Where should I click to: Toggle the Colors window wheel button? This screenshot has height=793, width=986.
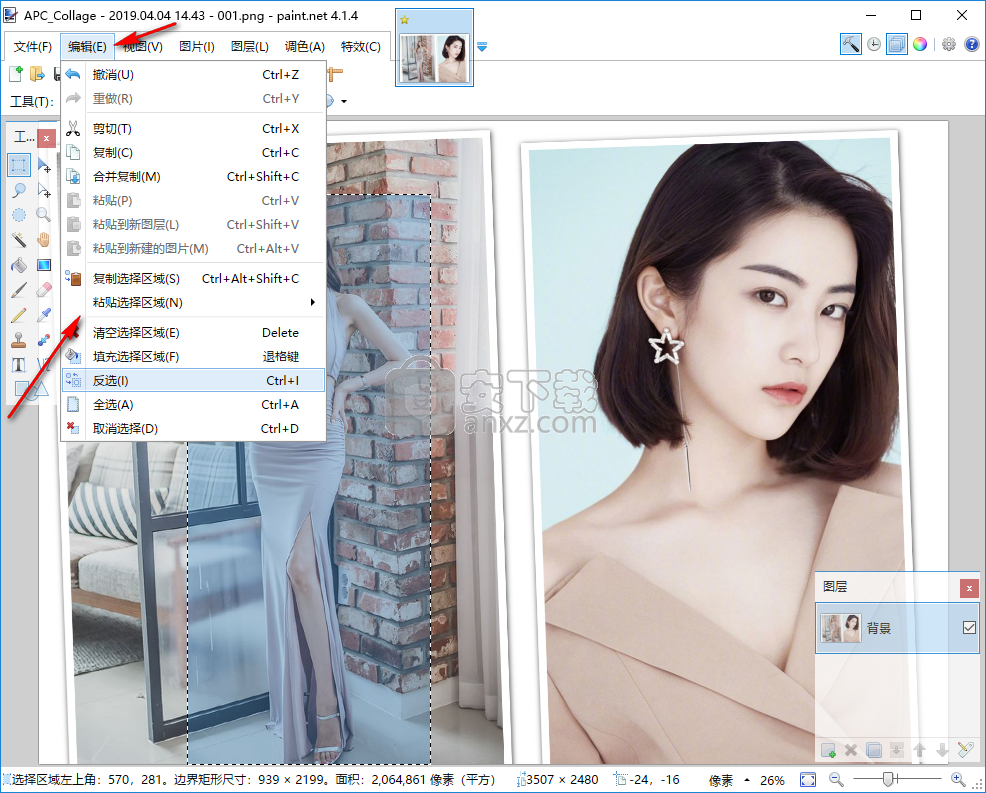920,44
